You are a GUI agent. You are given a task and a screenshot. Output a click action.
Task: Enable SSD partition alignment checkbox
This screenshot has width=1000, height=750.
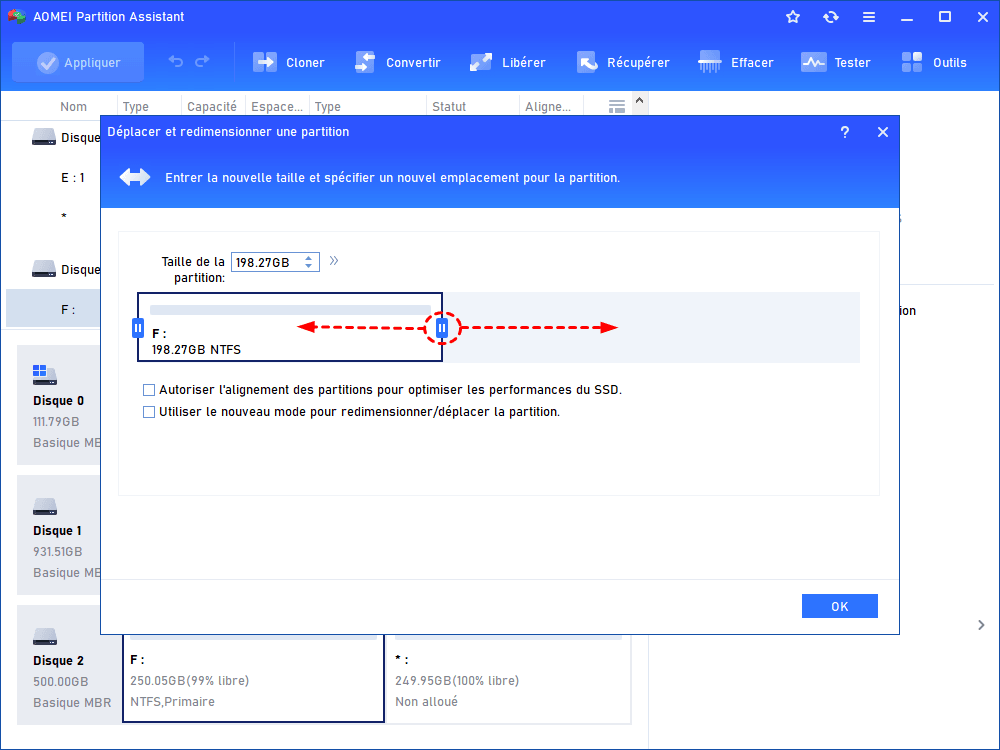149,390
